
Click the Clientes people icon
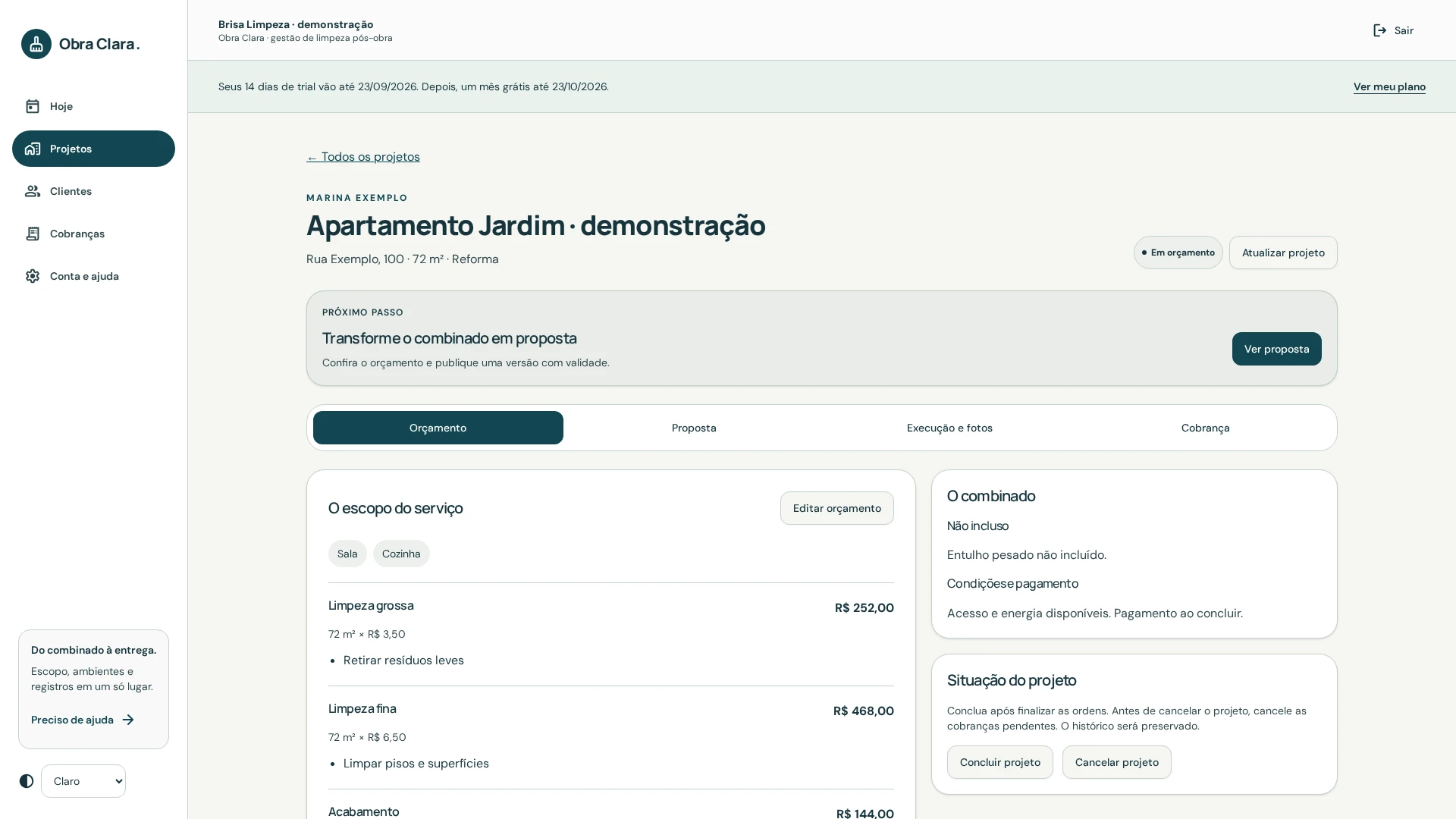33,191
